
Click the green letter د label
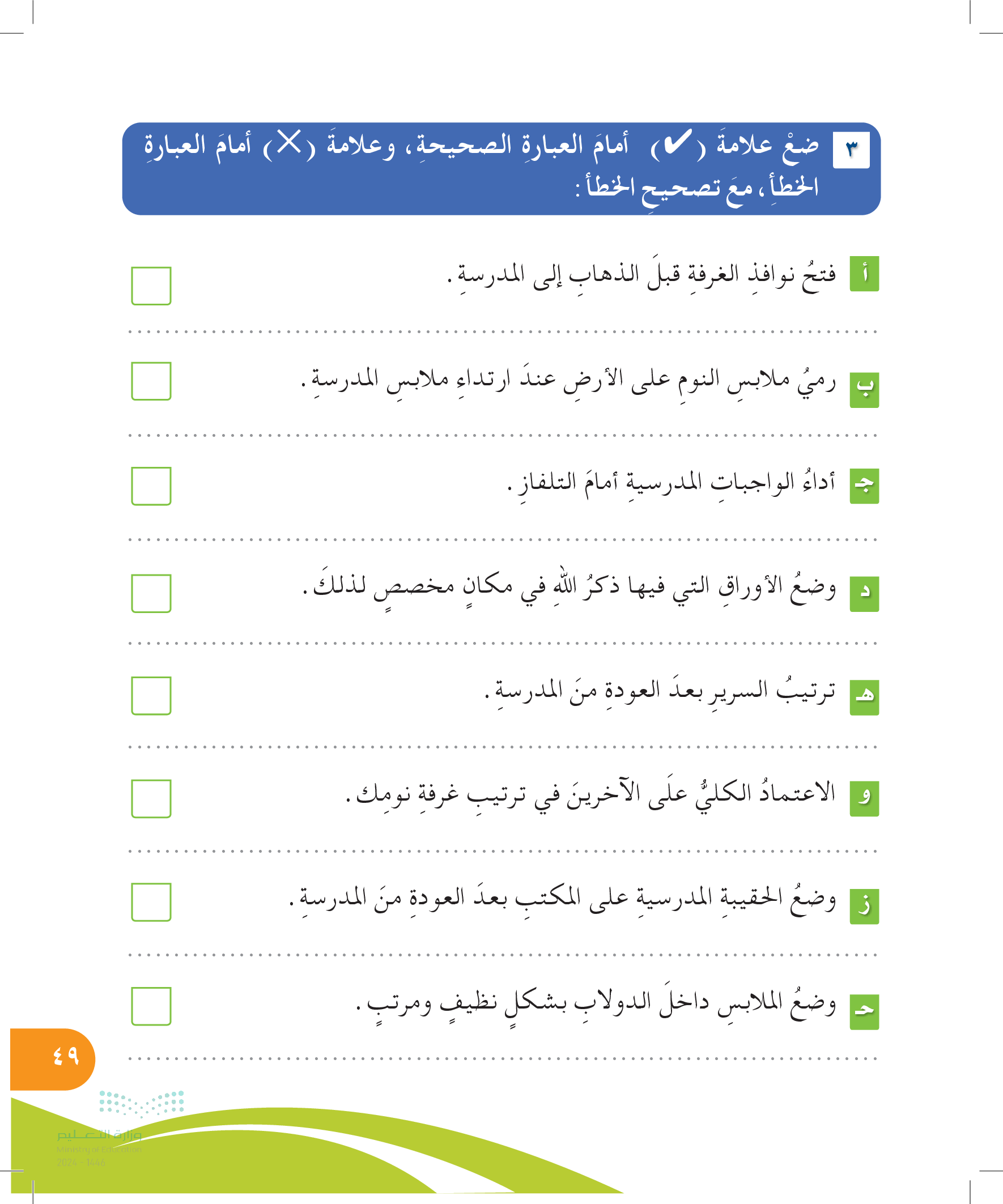click(x=864, y=593)
